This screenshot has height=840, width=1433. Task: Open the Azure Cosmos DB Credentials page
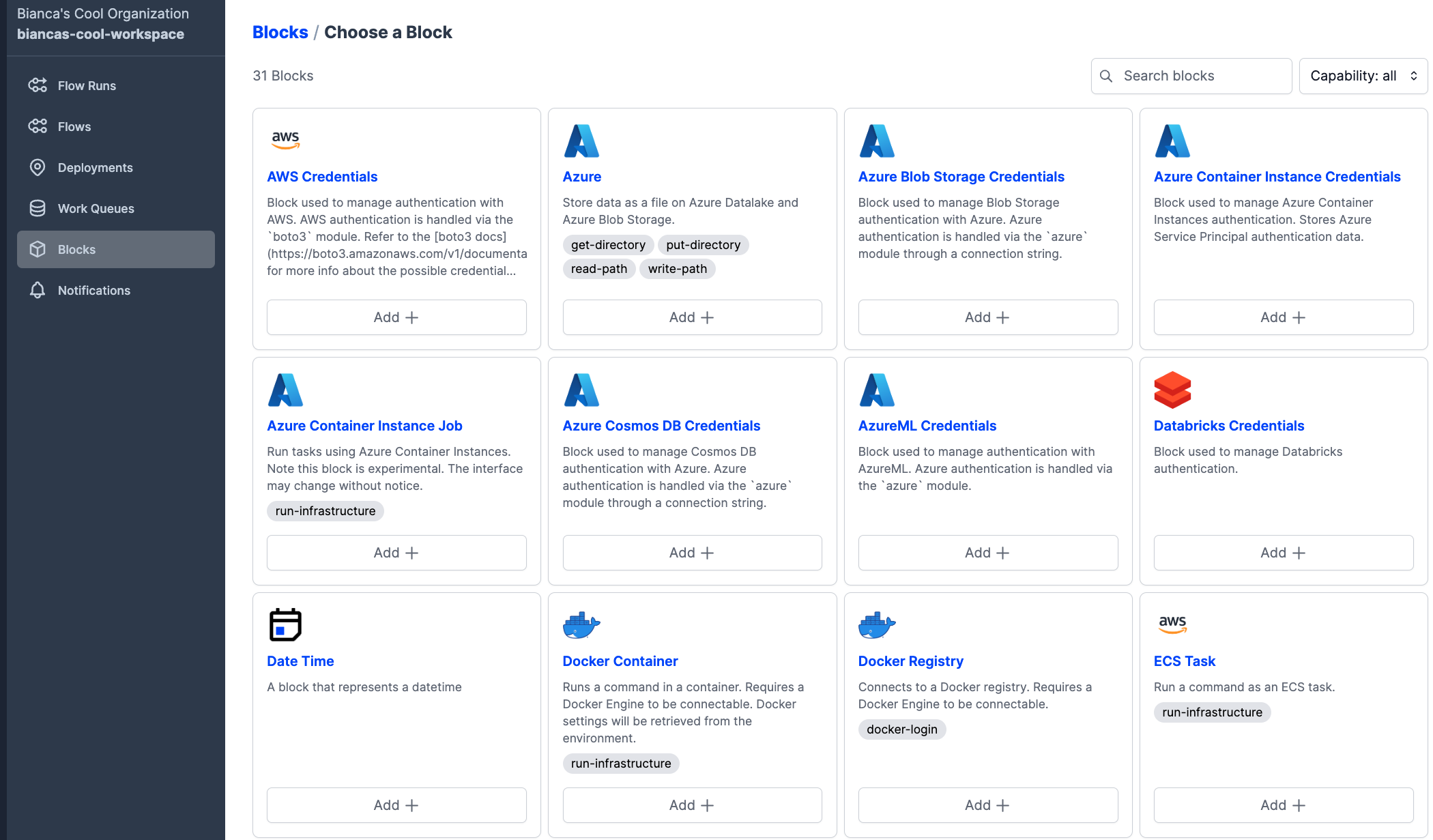[x=661, y=425]
